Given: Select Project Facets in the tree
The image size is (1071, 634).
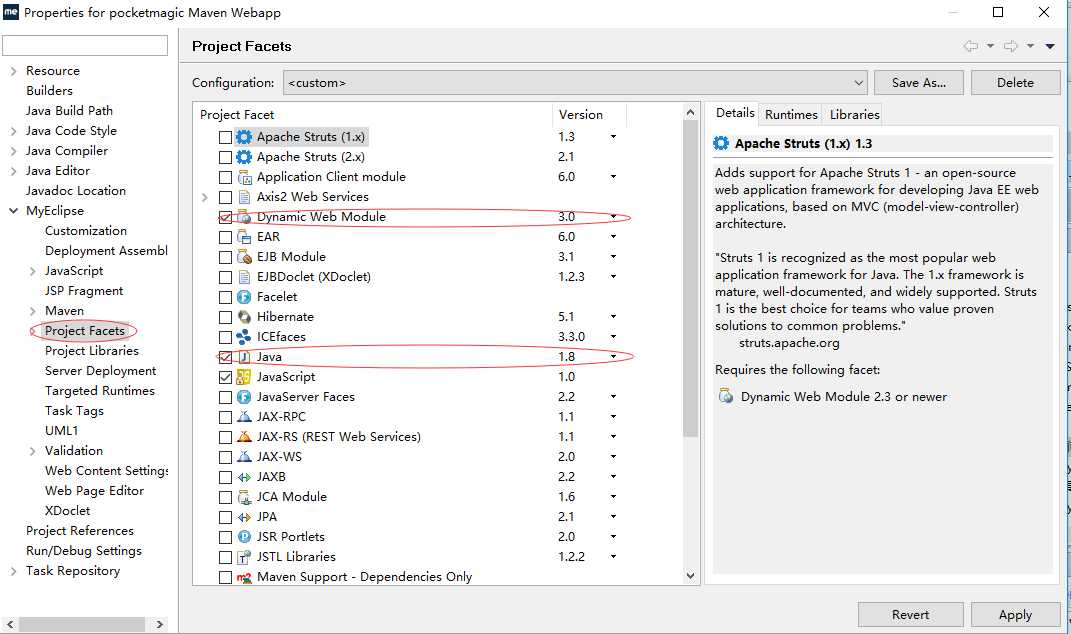Looking at the screenshot, I should point(85,331).
